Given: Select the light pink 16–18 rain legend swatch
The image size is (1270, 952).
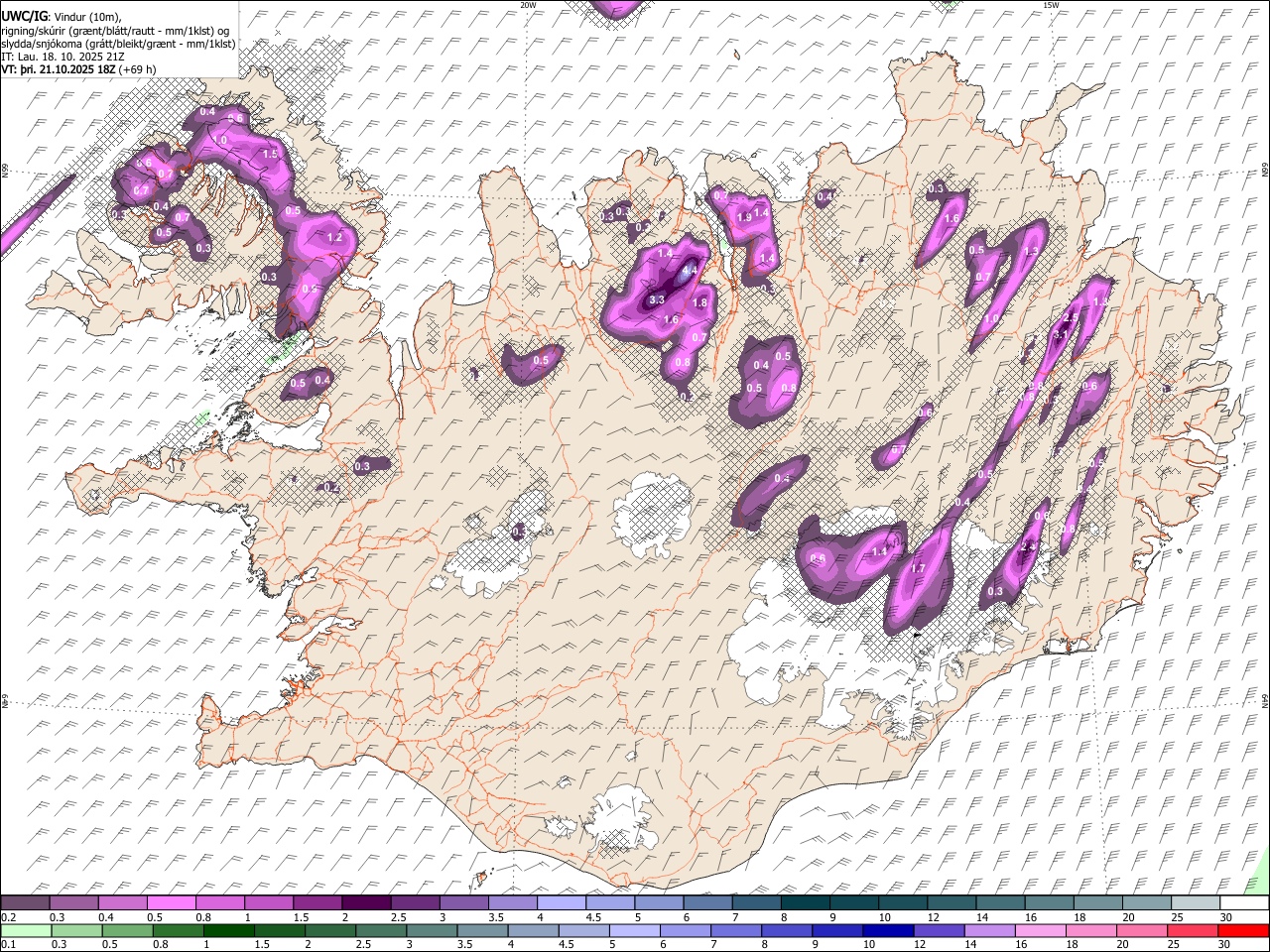Looking at the screenshot, I should (1042, 930).
